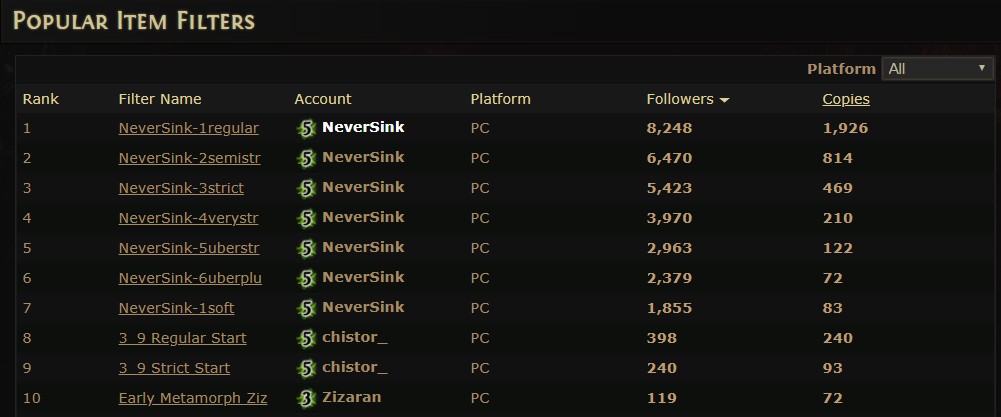Image resolution: width=1001 pixels, height=417 pixels.
Task: Open the 3_9 Strict Start filter
Action: click(x=174, y=368)
